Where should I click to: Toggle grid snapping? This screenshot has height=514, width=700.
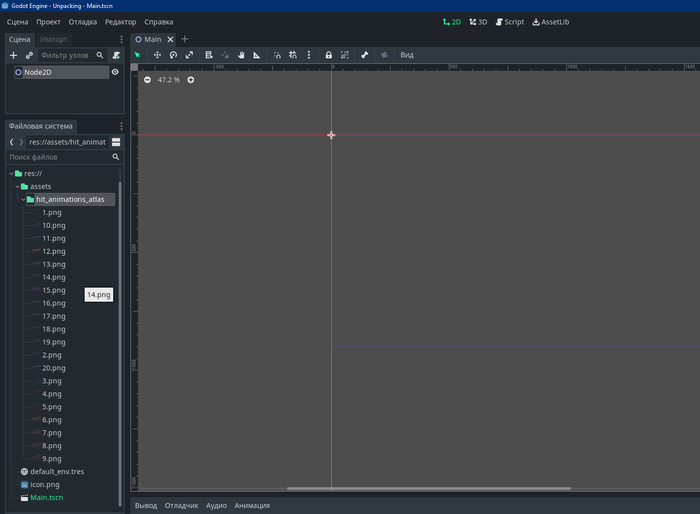[293, 55]
